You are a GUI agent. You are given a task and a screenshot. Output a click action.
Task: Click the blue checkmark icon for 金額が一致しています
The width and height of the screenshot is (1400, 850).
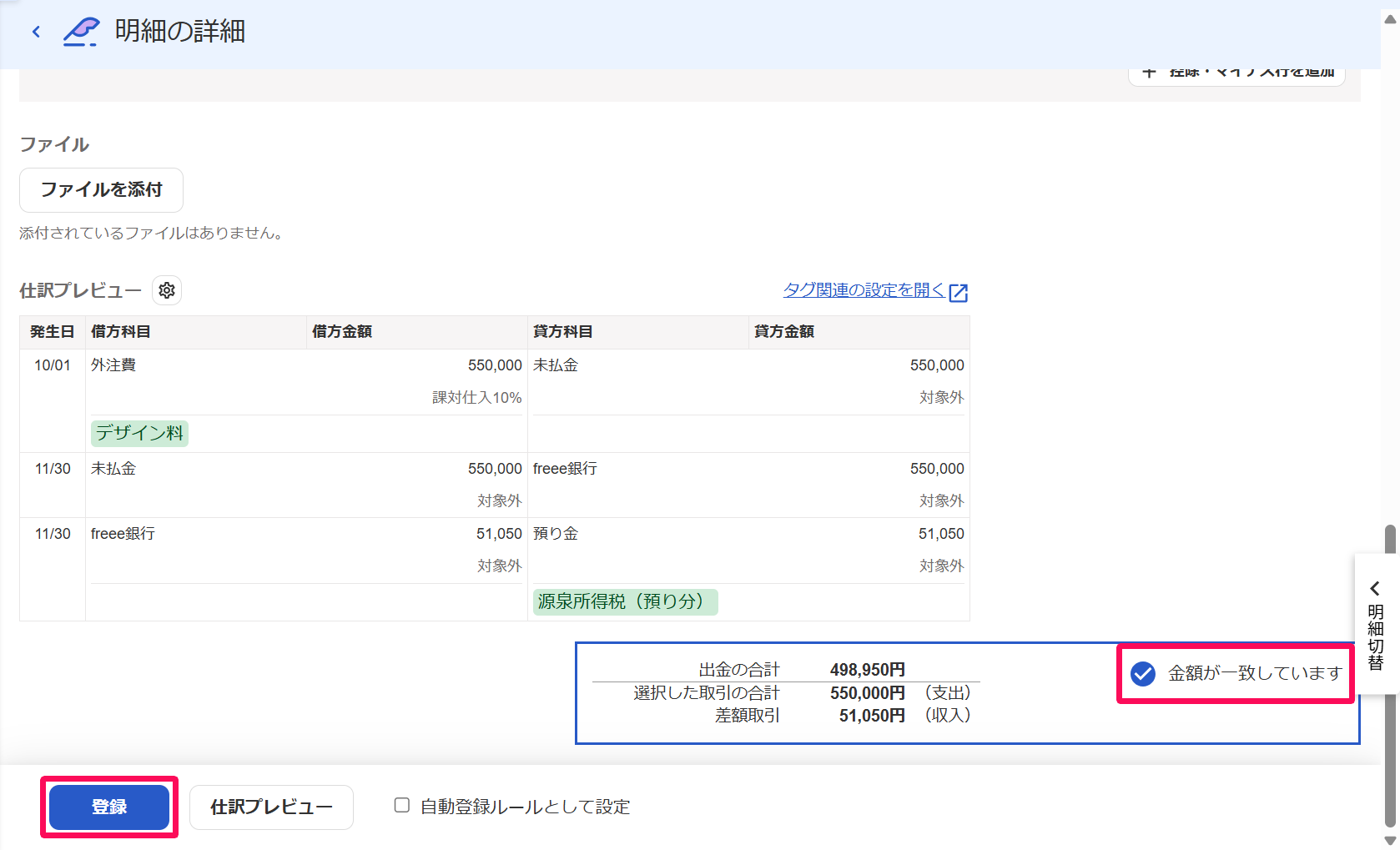tap(1143, 673)
